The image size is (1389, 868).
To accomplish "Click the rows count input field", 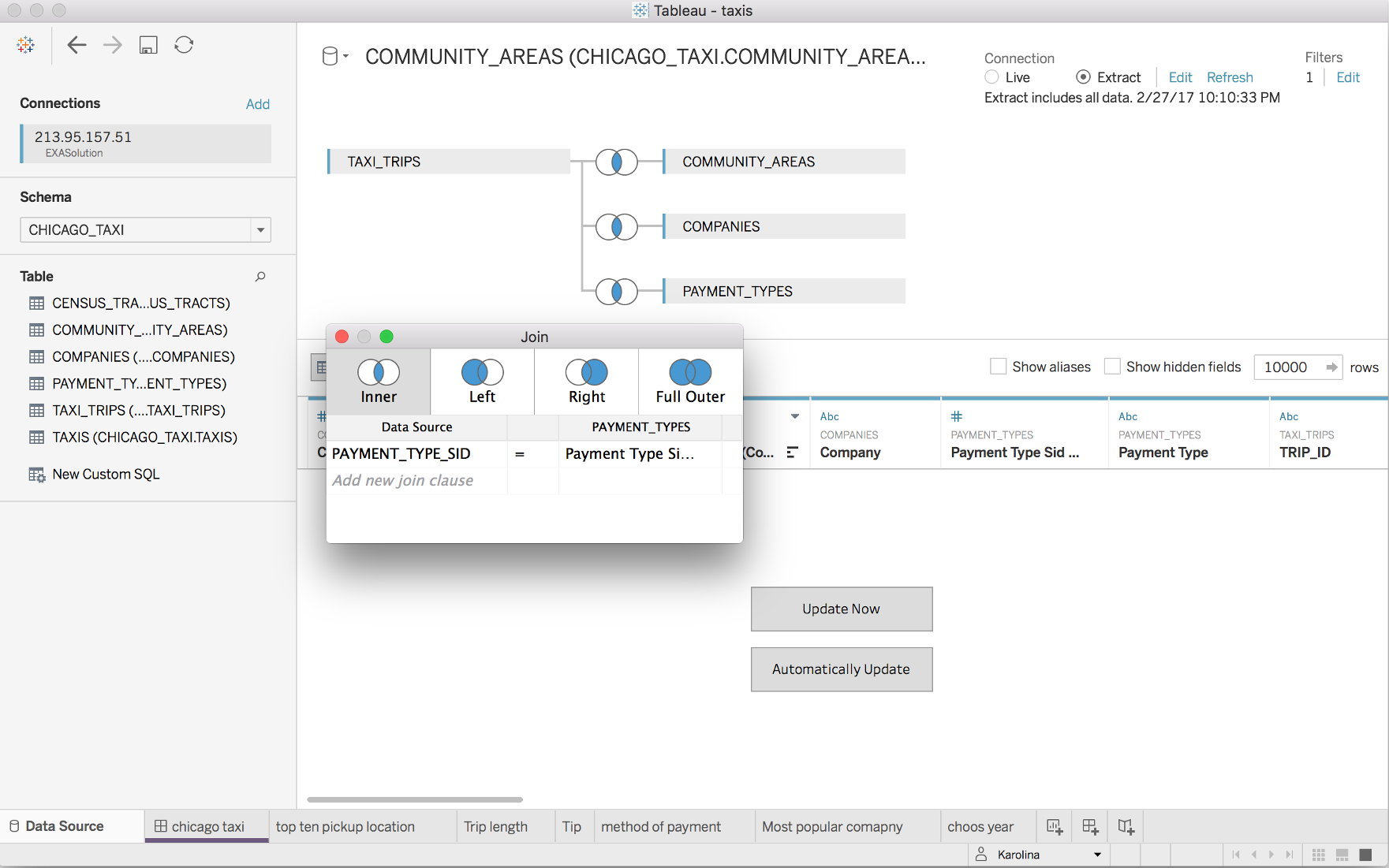I will click(1289, 367).
